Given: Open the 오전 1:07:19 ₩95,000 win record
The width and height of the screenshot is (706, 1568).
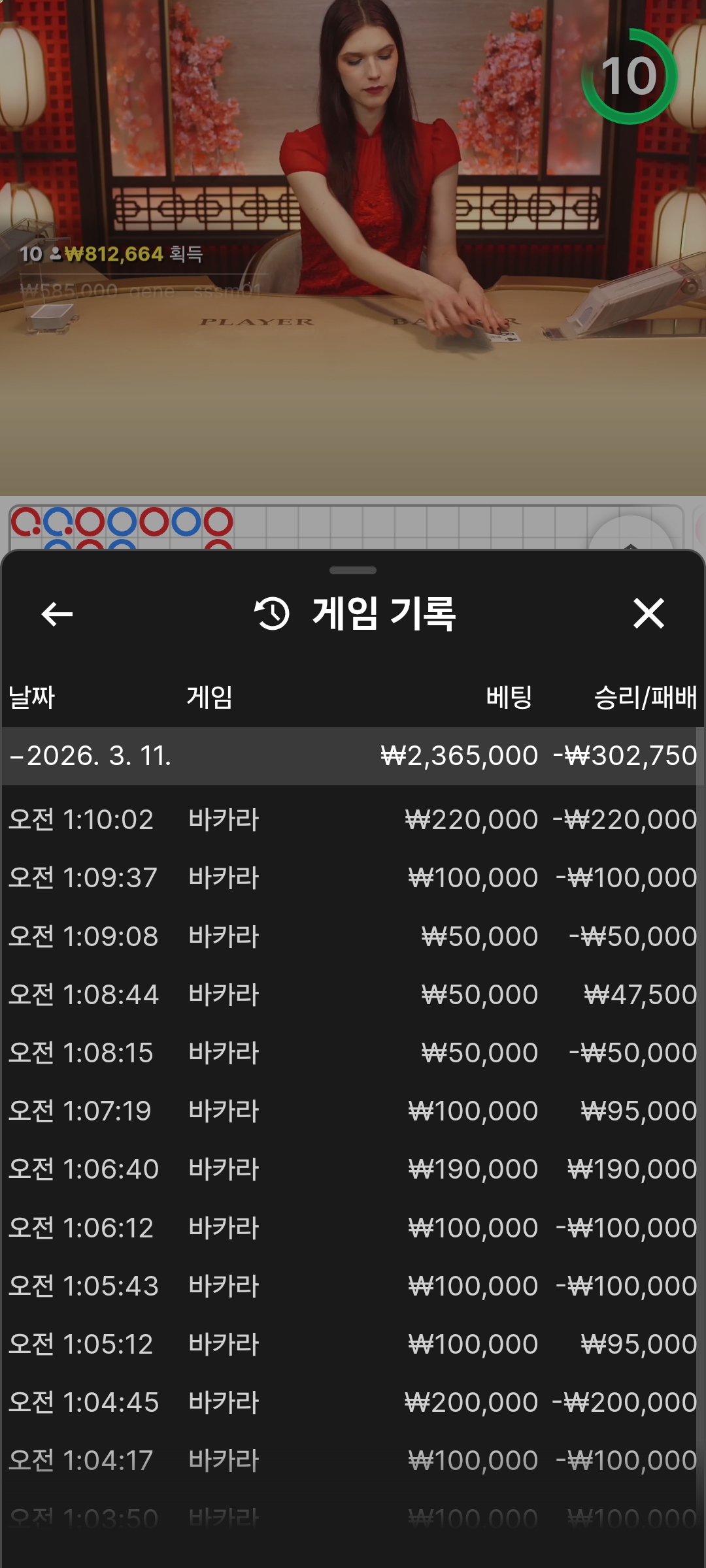Looking at the screenshot, I should click(353, 1111).
